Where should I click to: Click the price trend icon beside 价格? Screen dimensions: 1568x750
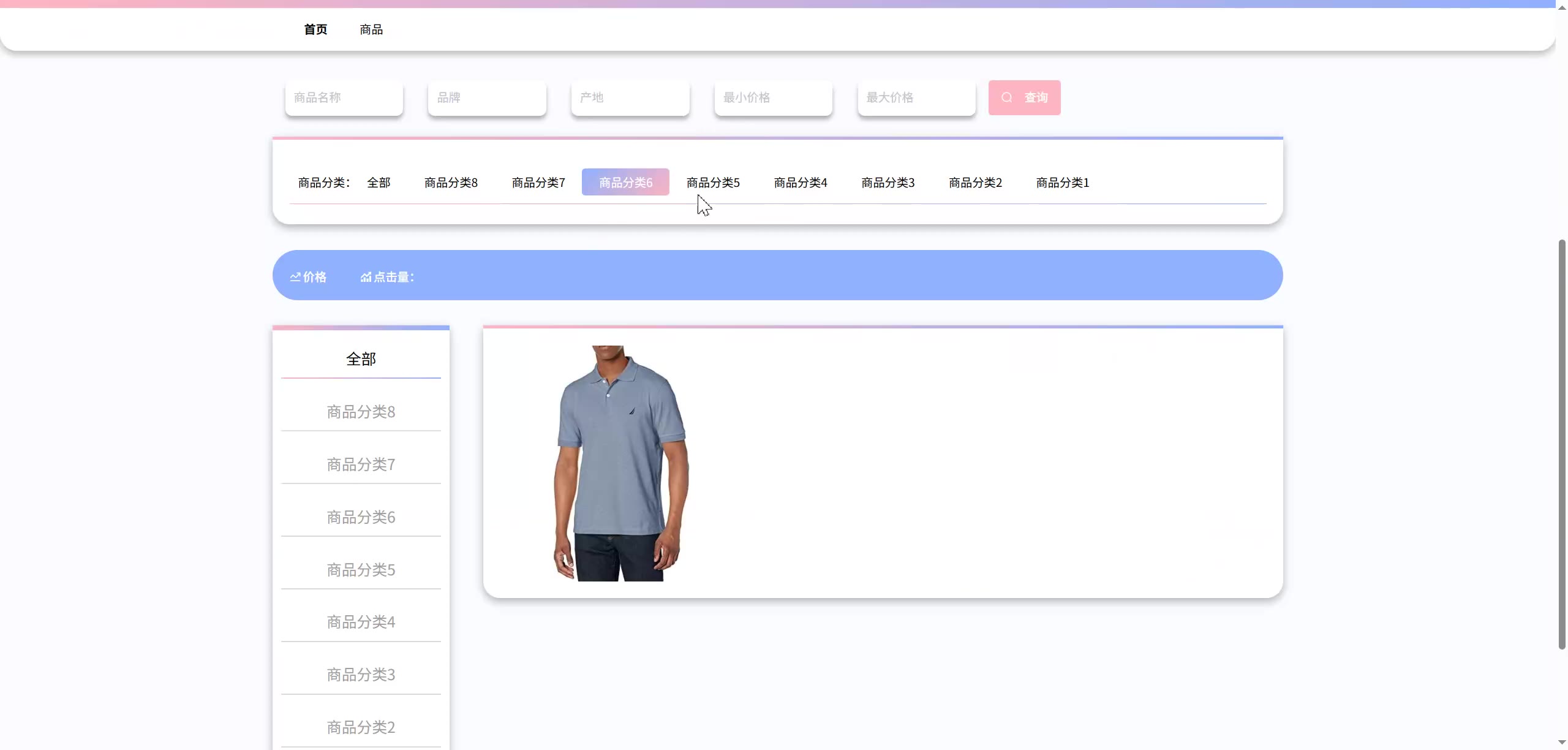coord(295,277)
